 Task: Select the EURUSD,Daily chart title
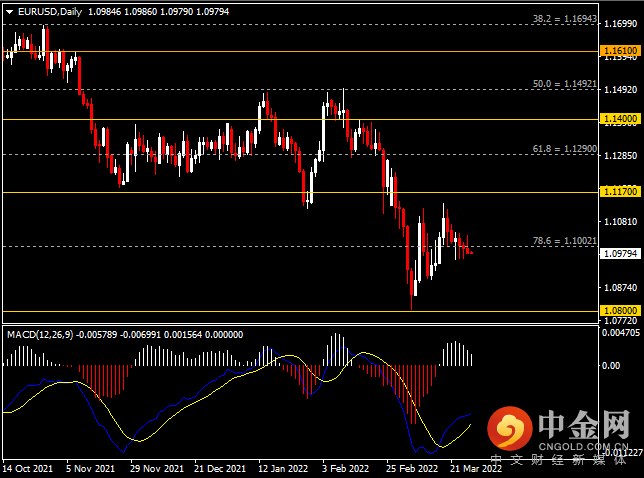(x=50, y=12)
